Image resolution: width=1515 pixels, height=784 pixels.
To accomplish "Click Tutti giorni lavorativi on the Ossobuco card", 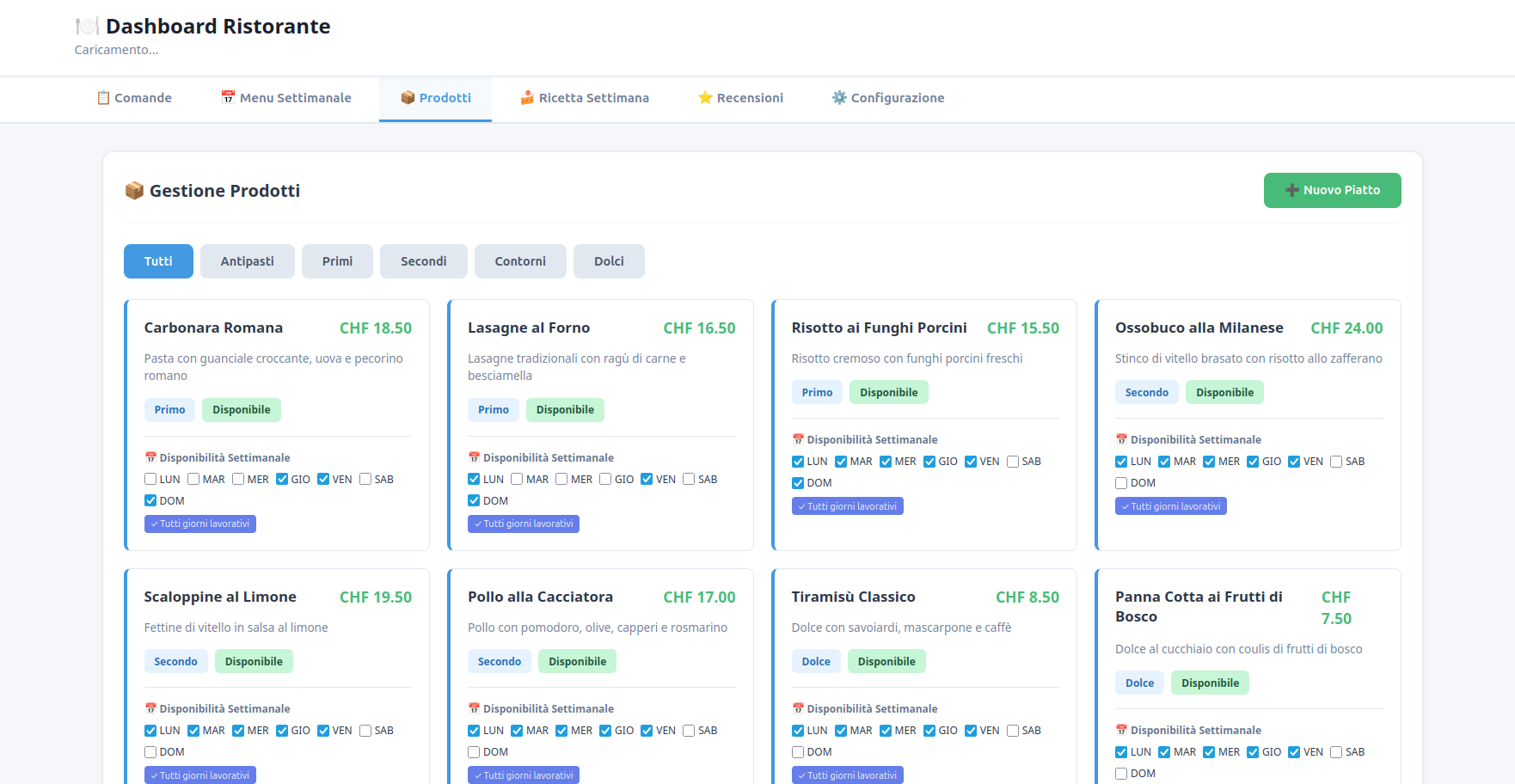I will (x=1171, y=505).
